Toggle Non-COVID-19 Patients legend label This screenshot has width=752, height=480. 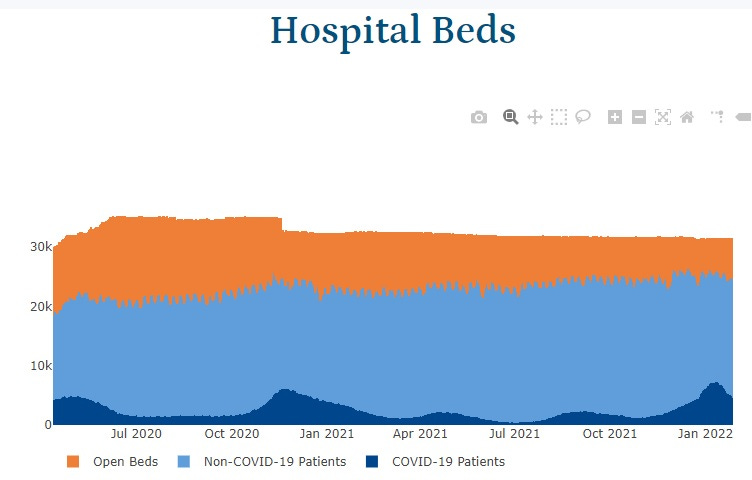point(275,461)
